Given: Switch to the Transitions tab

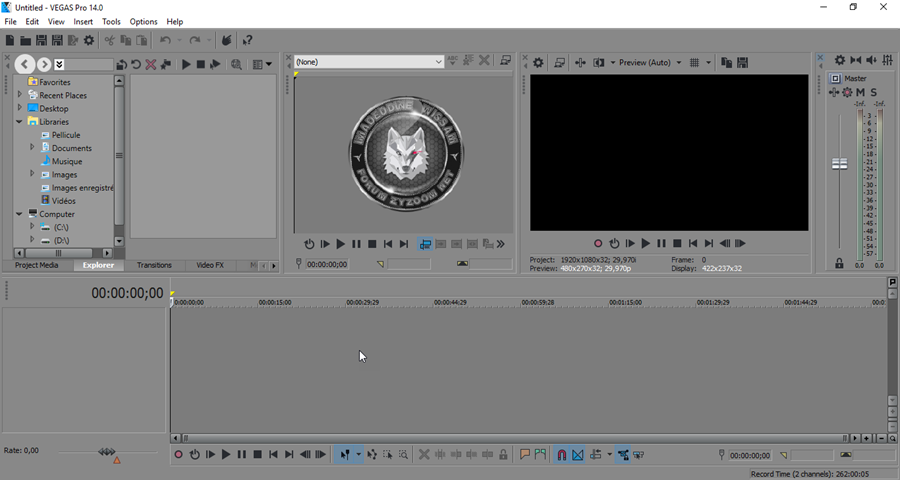Looking at the screenshot, I should (154, 265).
